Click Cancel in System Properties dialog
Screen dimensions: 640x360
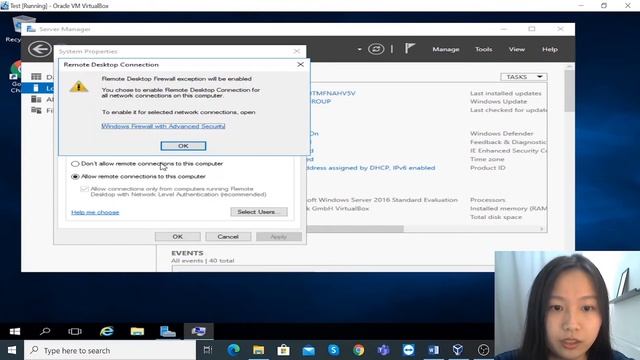click(x=228, y=236)
